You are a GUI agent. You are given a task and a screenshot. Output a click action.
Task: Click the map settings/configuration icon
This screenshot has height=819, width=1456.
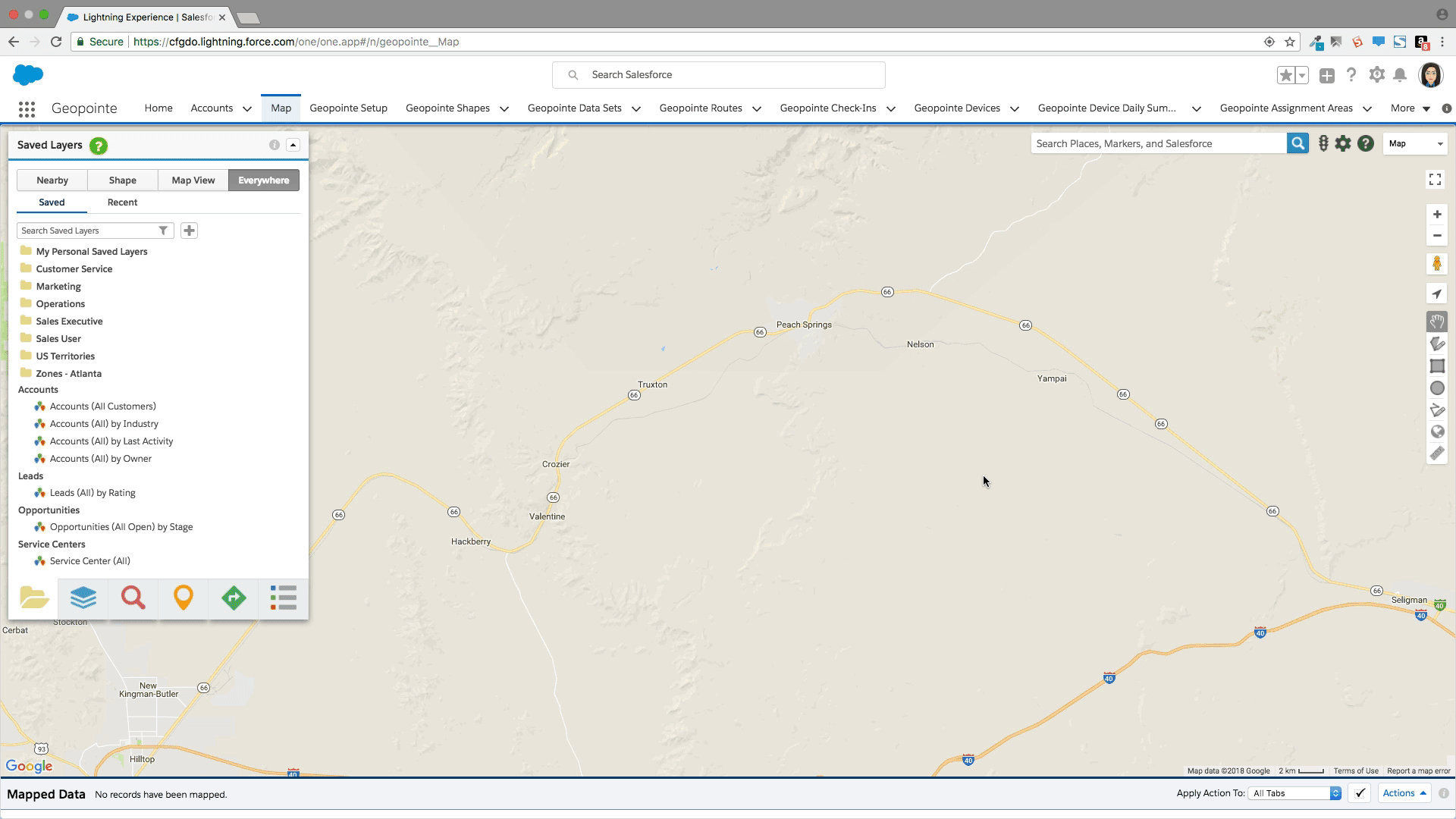[1343, 143]
